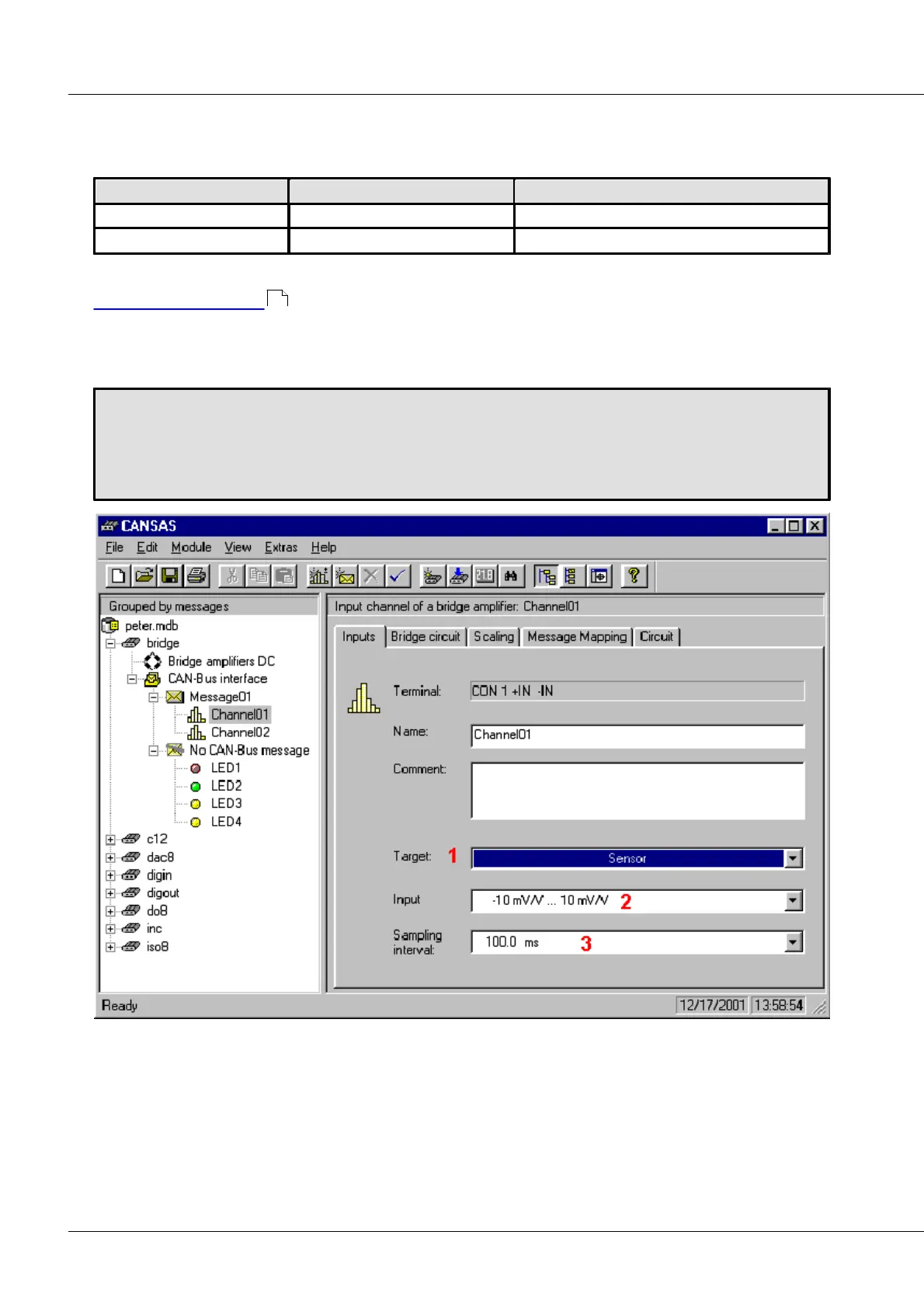Switch to the Bridge circuit tab
The width and height of the screenshot is (924, 1308).
tap(426, 637)
